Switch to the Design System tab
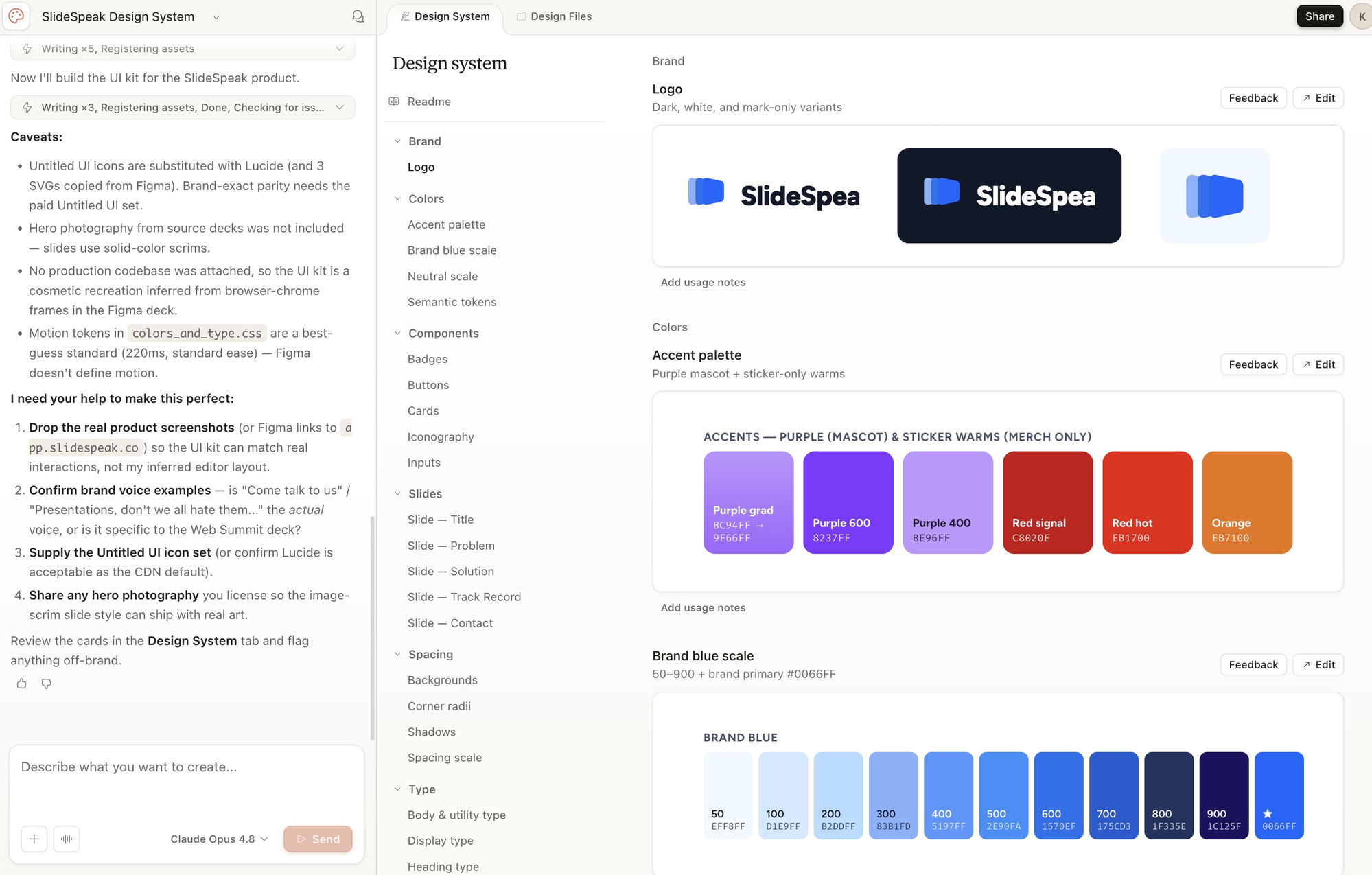 tap(445, 16)
